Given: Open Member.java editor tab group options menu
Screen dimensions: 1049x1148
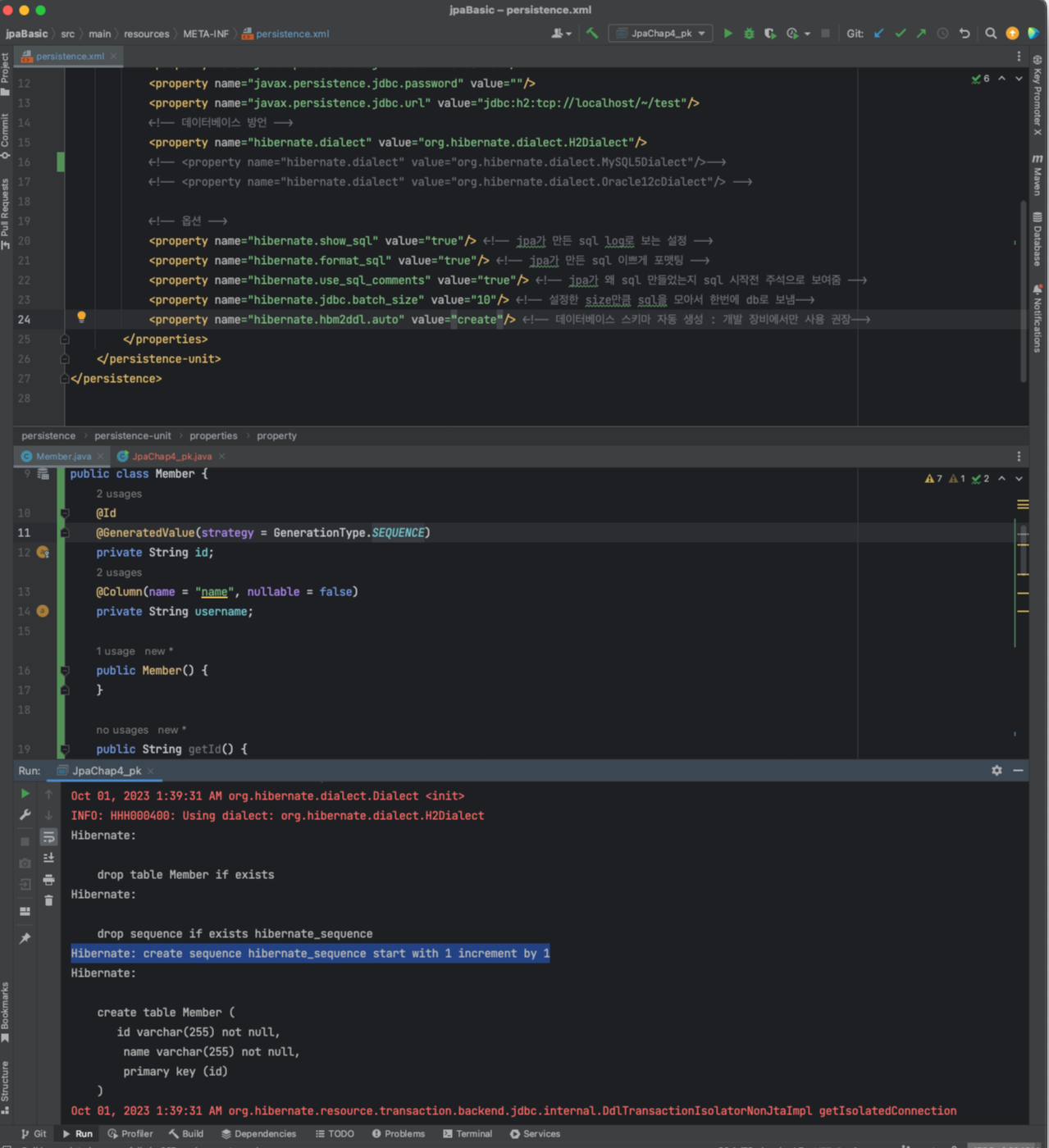Looking at the screenshot, I should pos(1019,457).
